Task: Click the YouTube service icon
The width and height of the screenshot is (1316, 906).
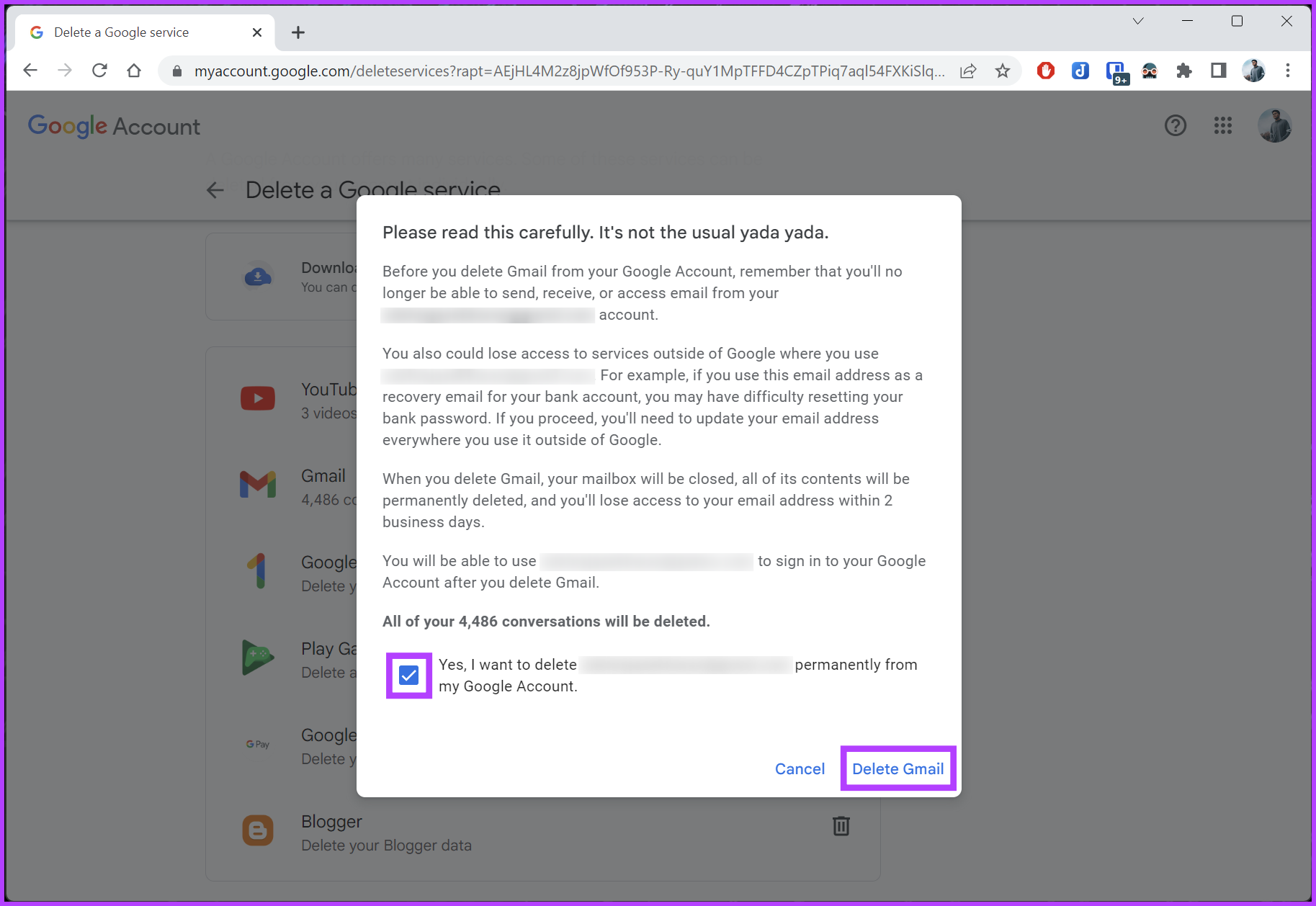Action: [258, 398]
